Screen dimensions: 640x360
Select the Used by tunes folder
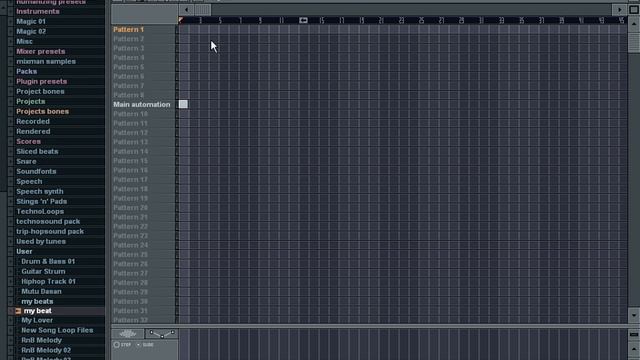tap(41, 241)
